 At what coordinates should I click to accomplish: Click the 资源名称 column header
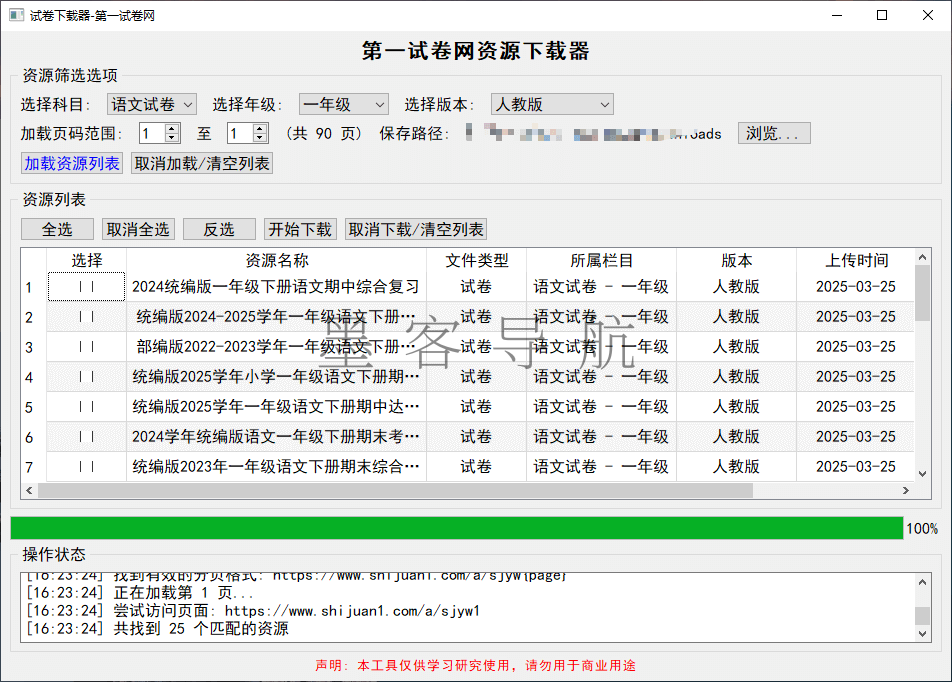pyautogui.click(x=277, y=261)
